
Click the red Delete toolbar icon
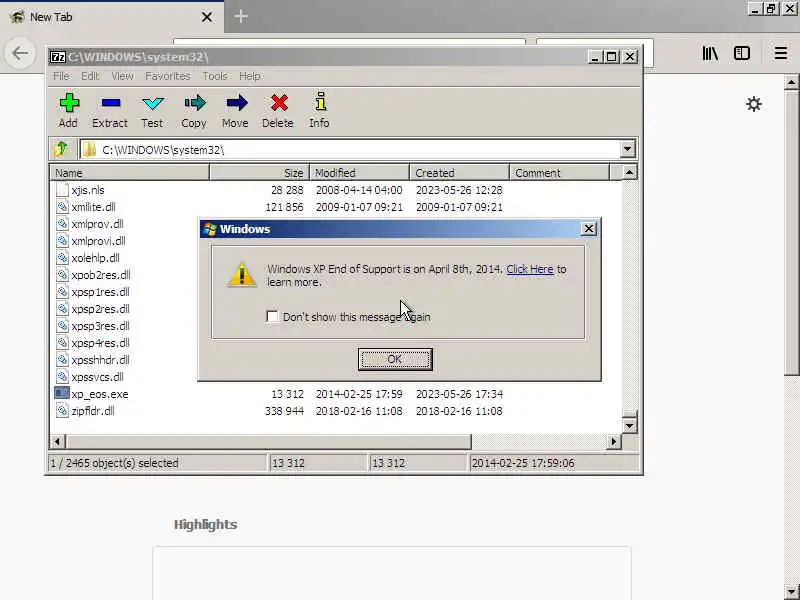[279, 103]
